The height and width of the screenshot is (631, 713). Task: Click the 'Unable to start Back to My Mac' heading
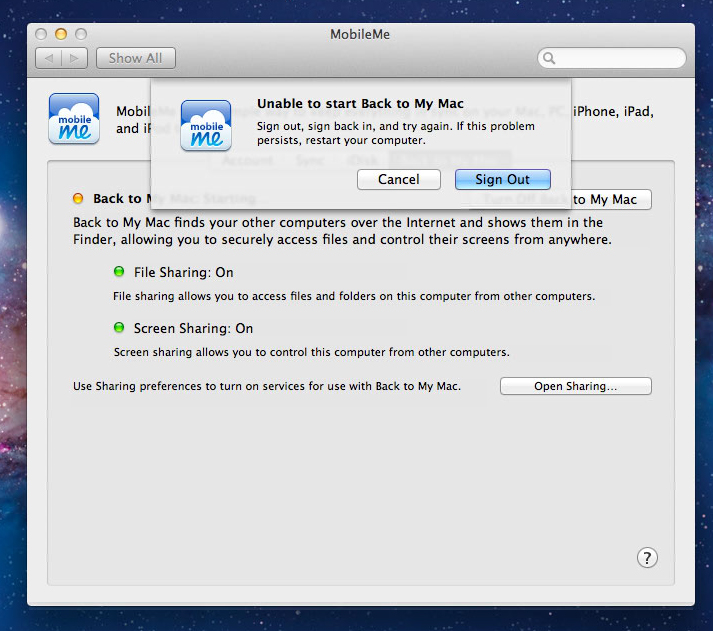(360, 104)
